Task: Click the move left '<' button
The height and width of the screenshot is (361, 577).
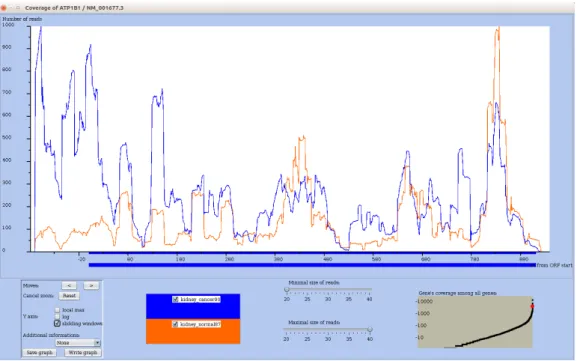Action: click(x=69, y=285)
